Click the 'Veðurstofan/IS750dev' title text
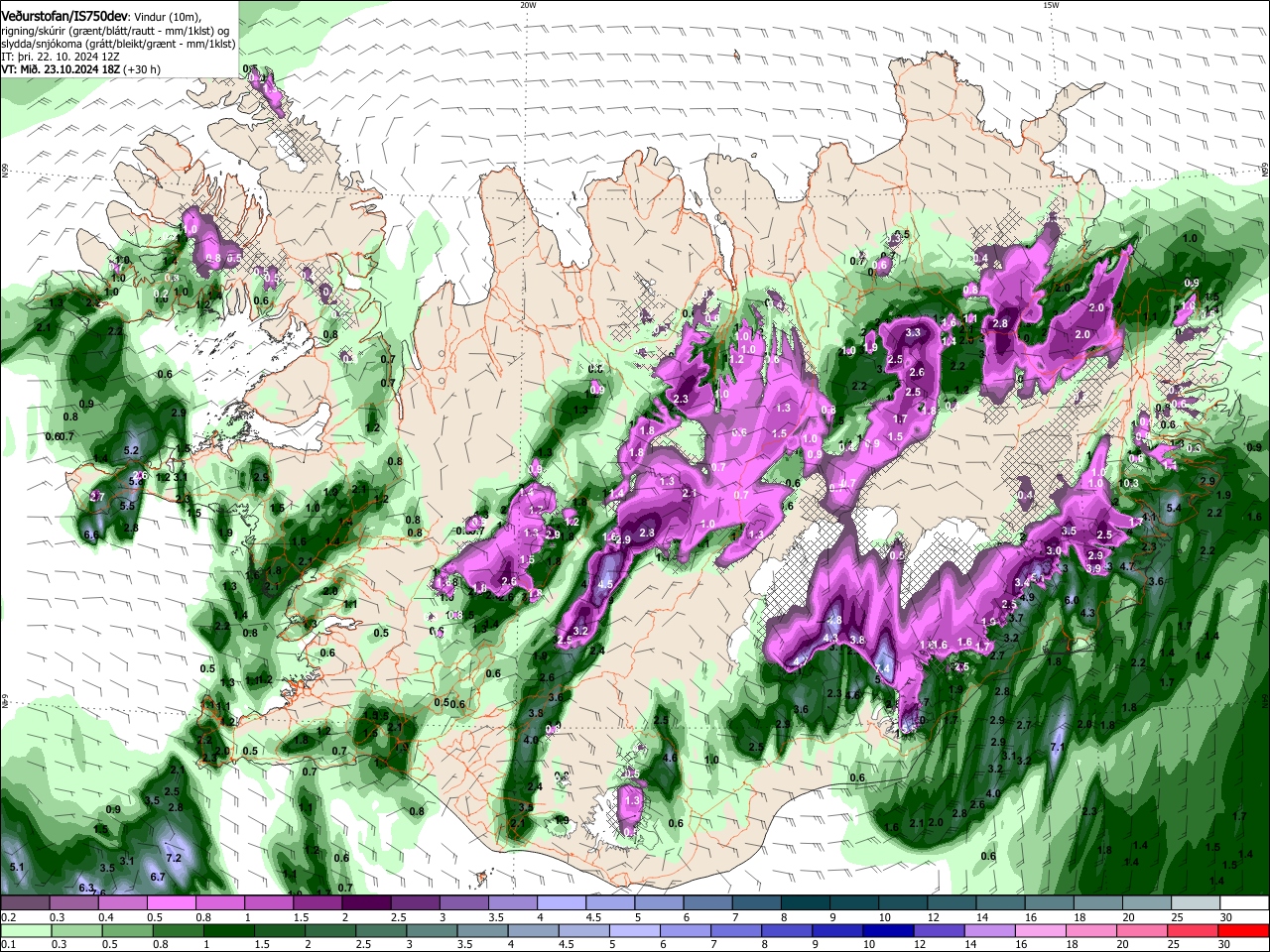The image size is (1270, 952). click(x=64, y=16)
